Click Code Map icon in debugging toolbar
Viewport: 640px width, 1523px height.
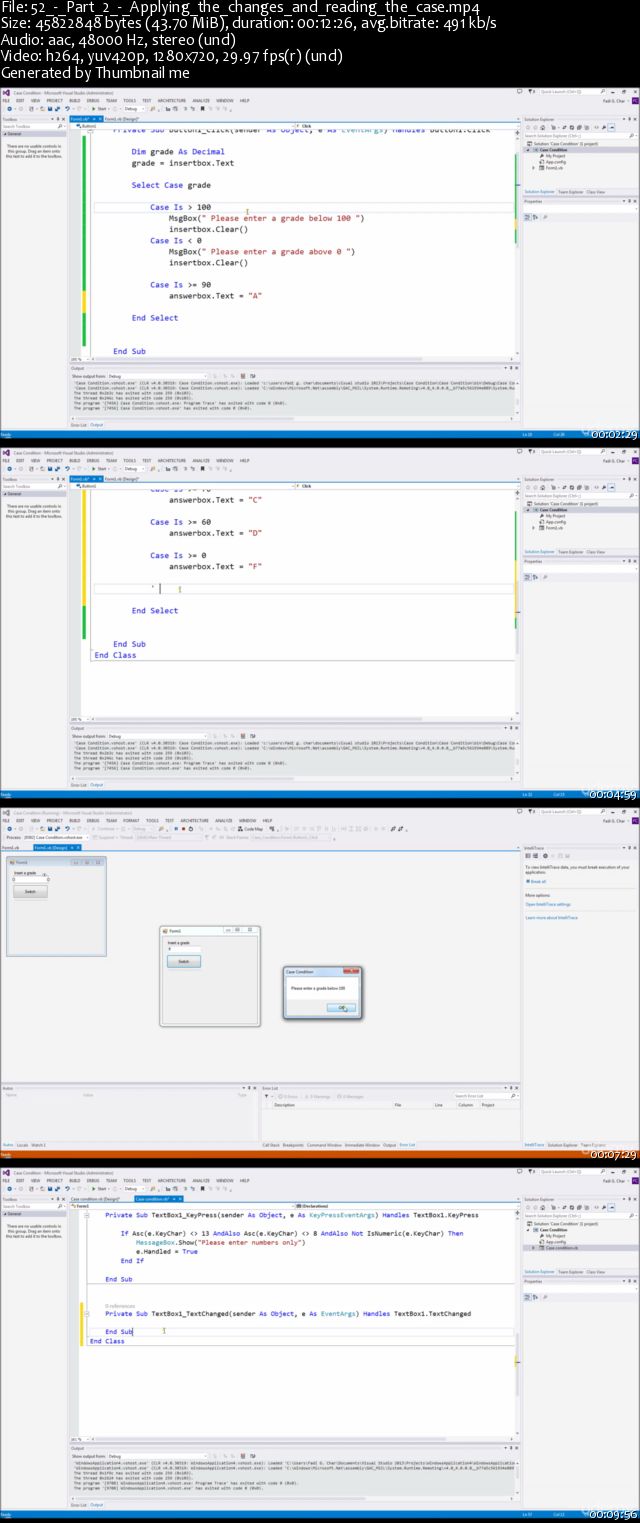click(x=250, y=828)
